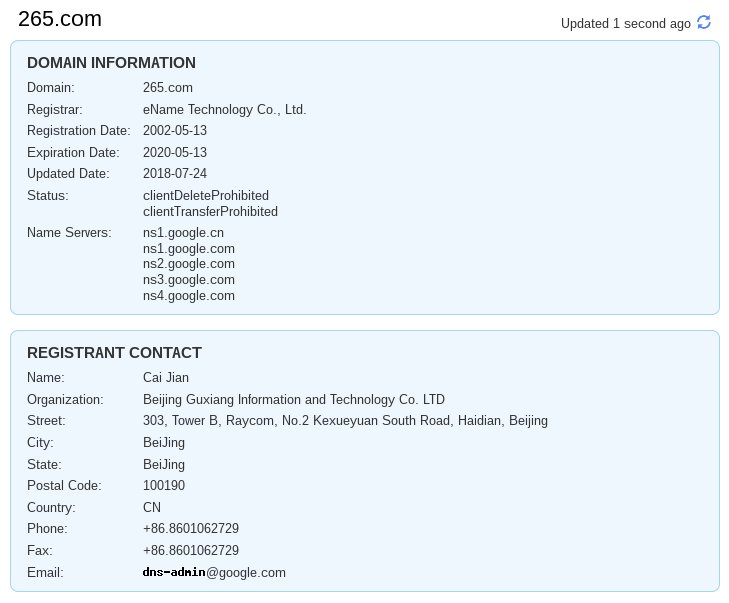This screenshot has width=729, height=603.
Task: Click the refresh icon beside Updated
Action: 704,22
